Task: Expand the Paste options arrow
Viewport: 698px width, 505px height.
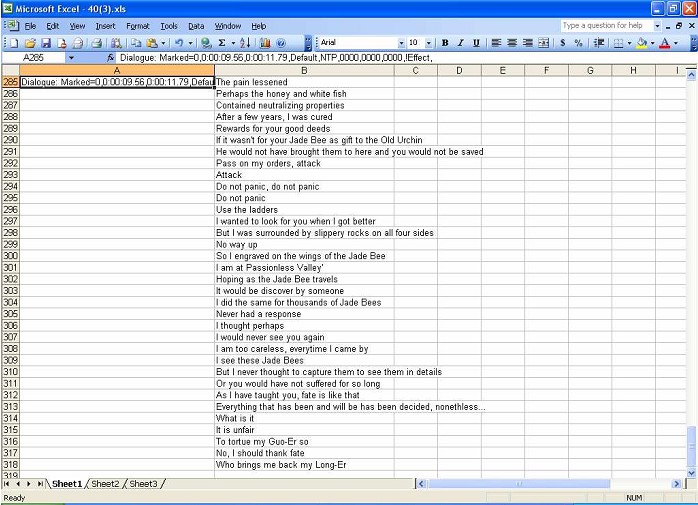Action: [x=163, y=43]
